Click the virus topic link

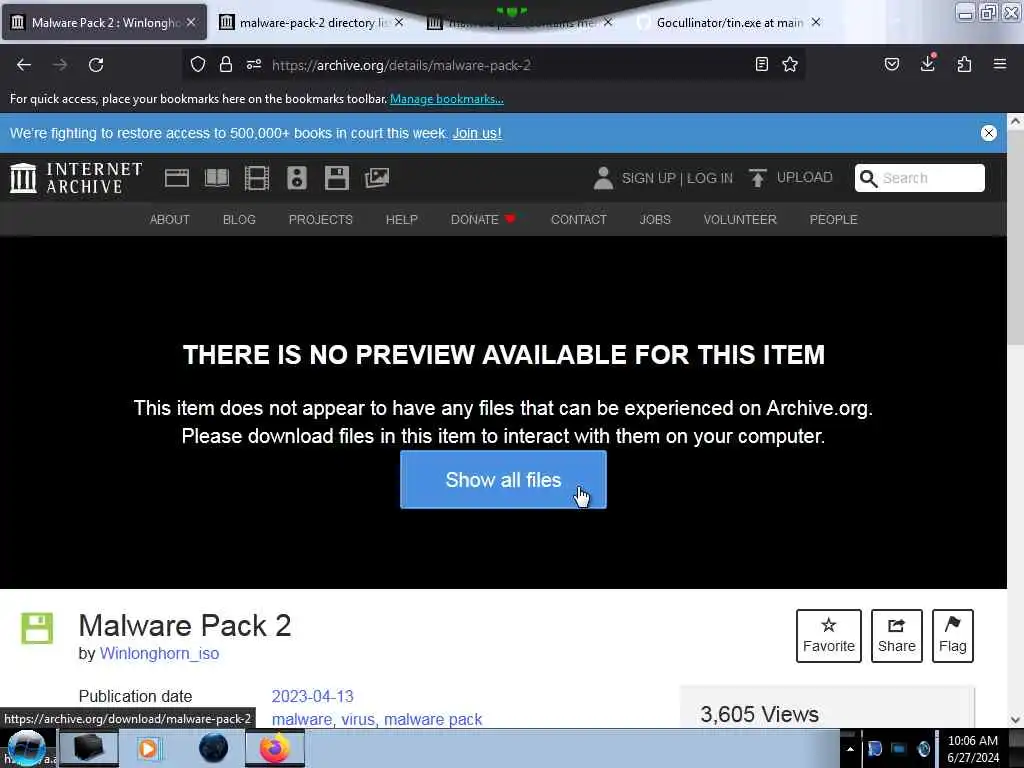pos(358,719)
